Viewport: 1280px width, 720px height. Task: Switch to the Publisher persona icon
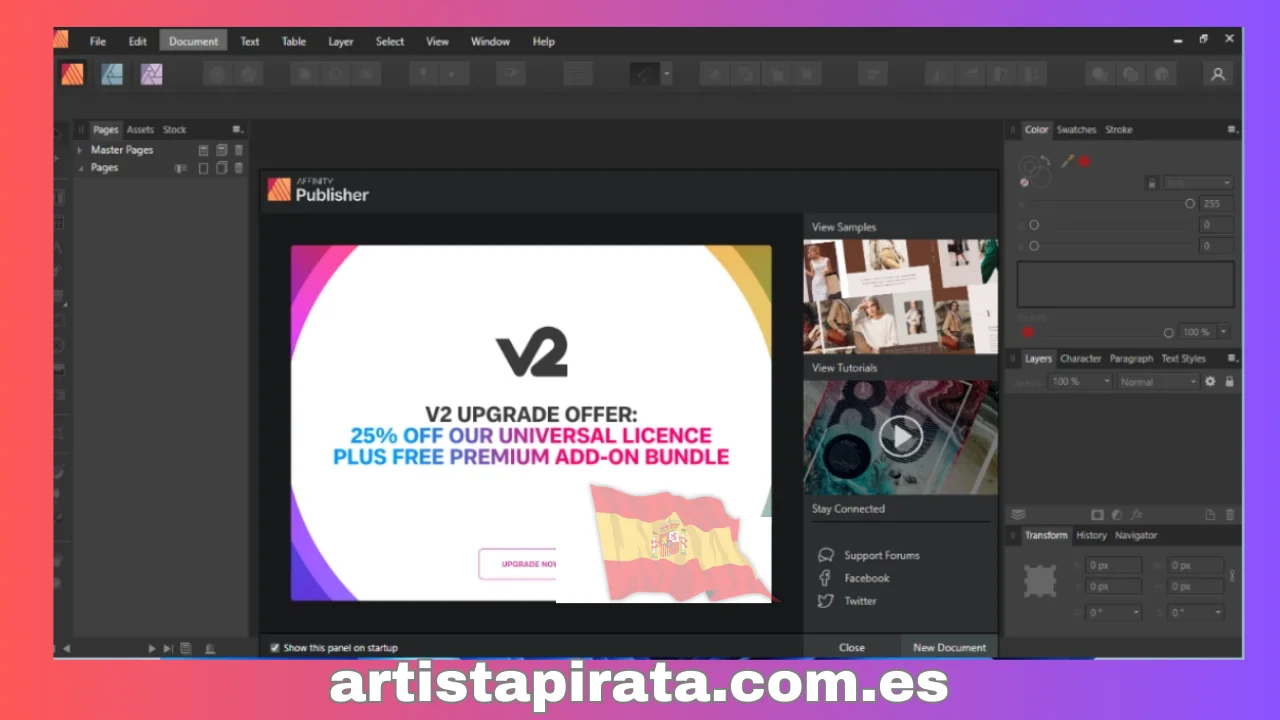tap(72, 74)
